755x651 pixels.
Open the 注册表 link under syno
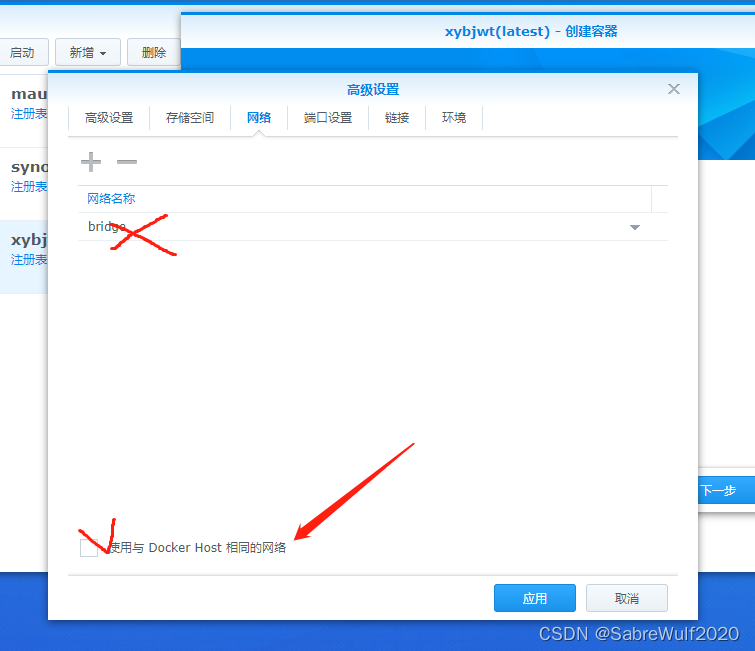[x=29, y=187]
